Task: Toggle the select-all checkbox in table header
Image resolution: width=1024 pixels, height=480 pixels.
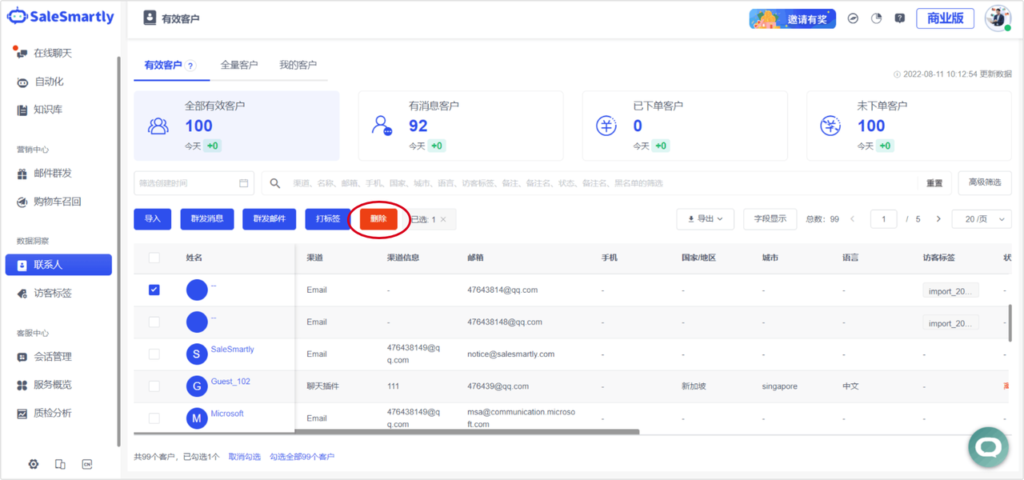Action: pyautogui.click(x=154, y=258)
